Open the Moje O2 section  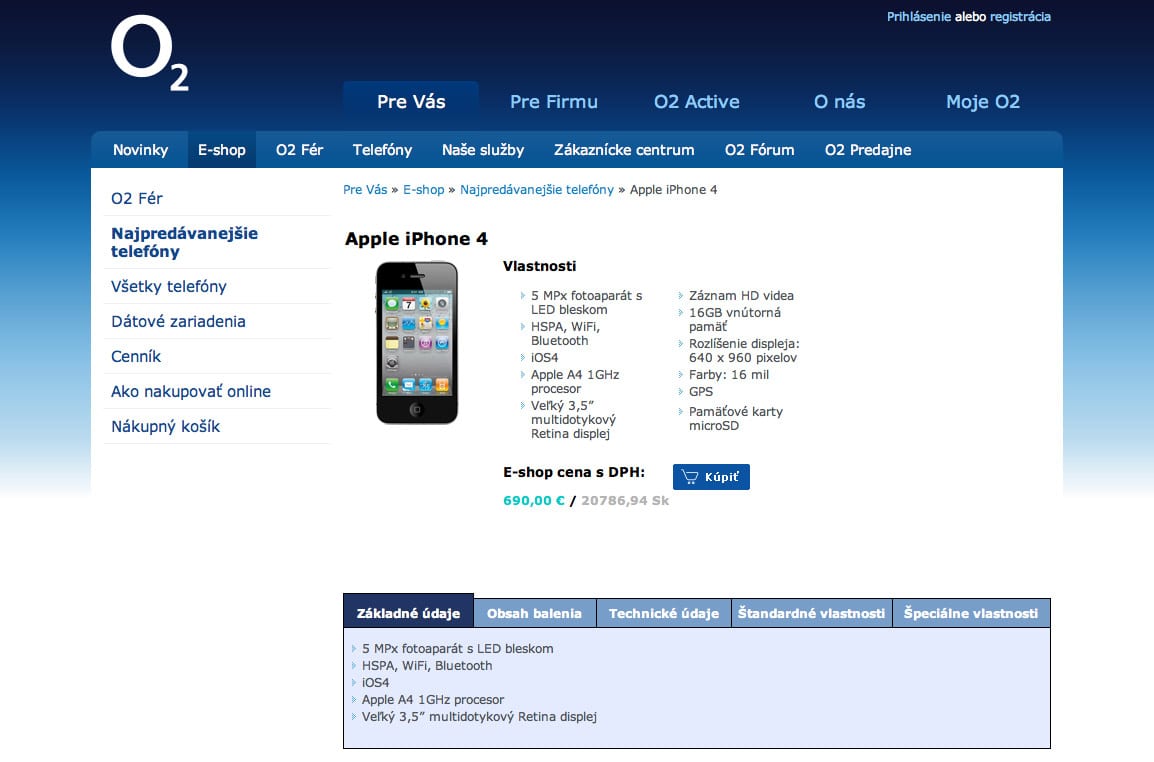pyautogui.click(x=983, y=102)
